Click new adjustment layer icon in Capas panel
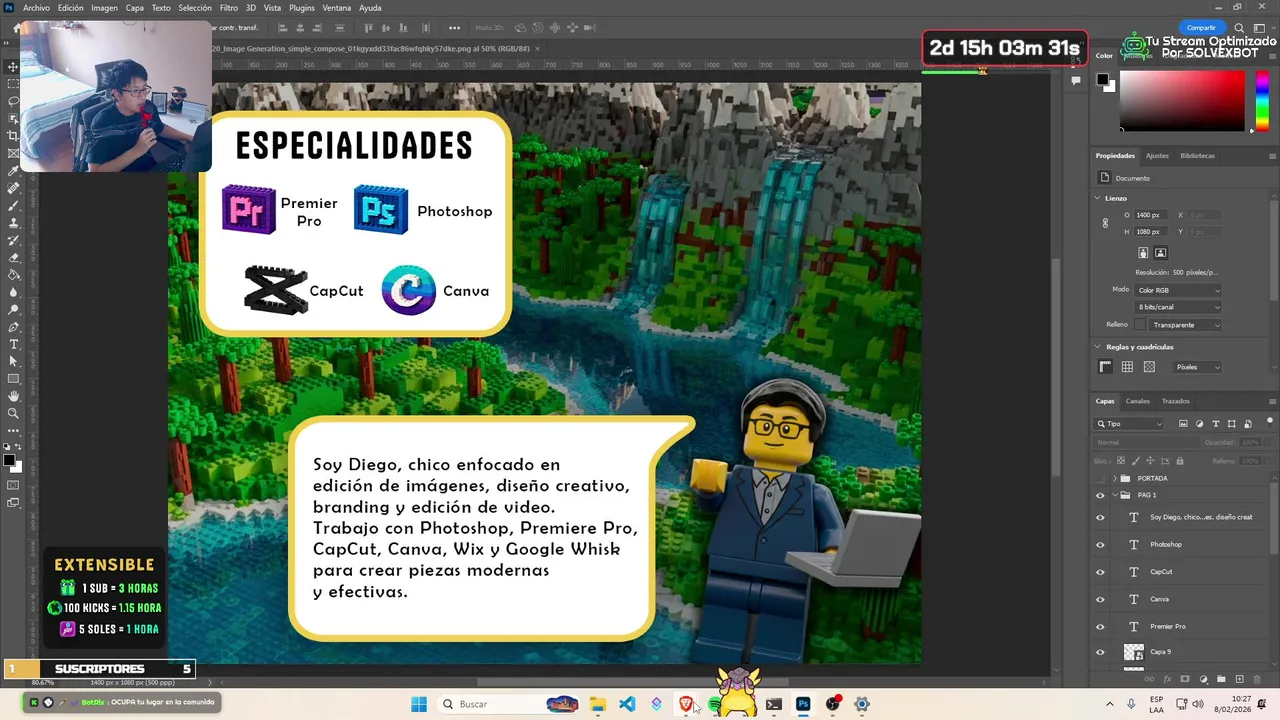 [1204, 679]
